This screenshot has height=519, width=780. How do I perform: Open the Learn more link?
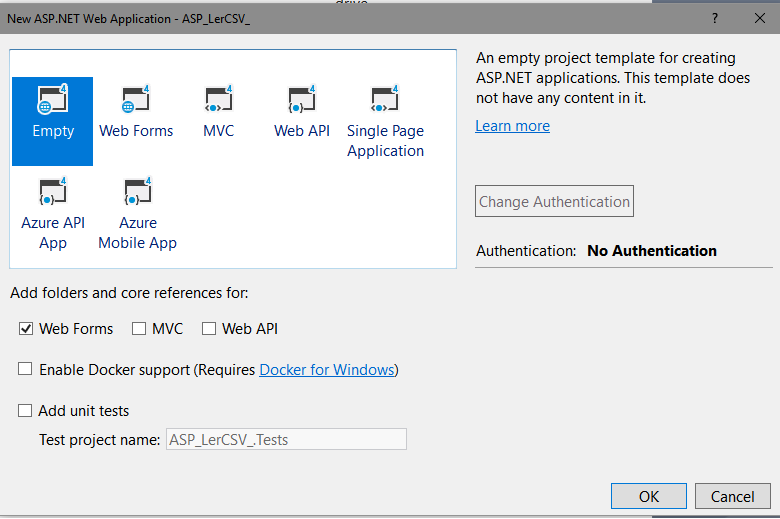[x=512, y=126]
